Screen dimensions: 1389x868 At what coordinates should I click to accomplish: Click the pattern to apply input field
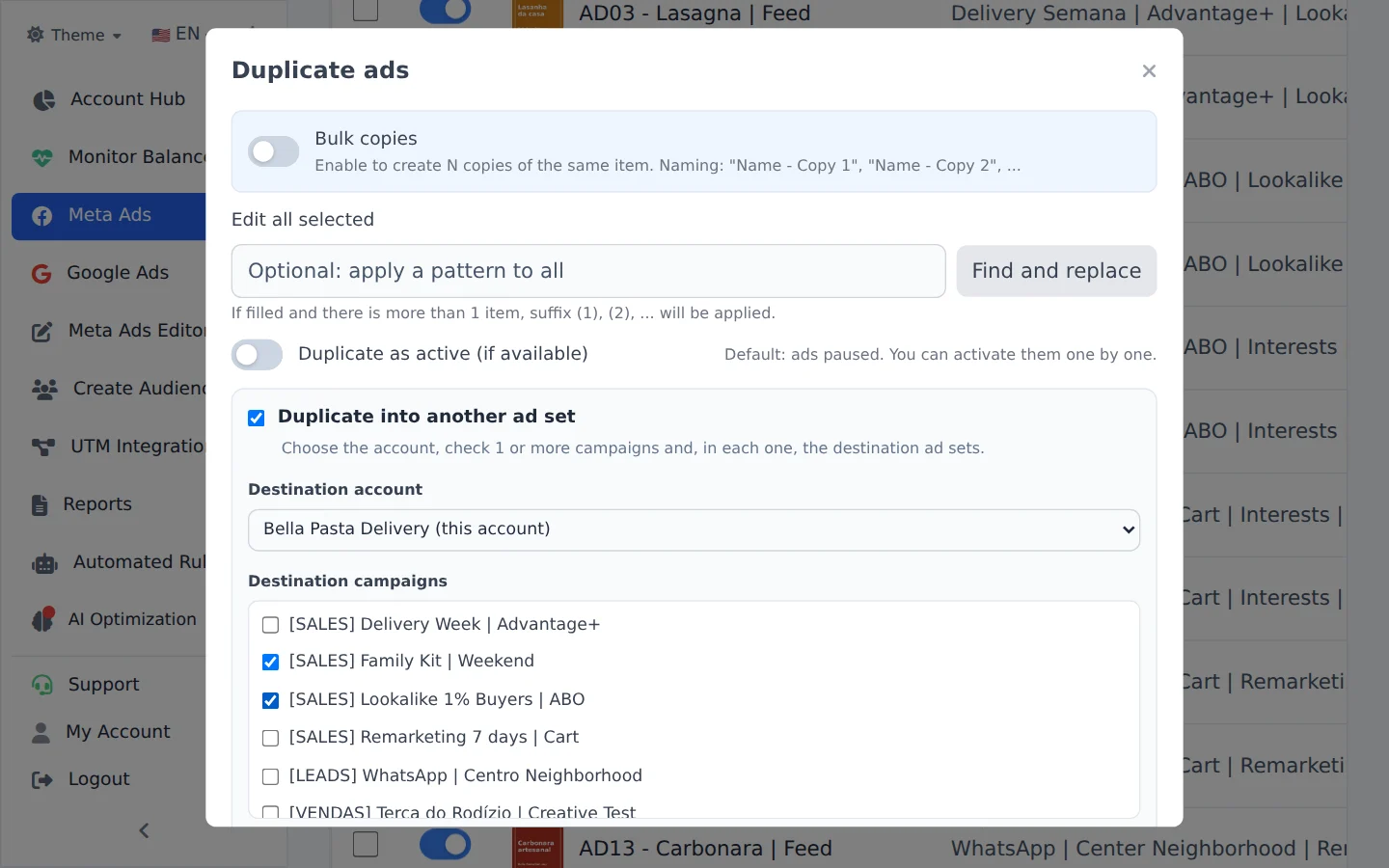[588, 271]
